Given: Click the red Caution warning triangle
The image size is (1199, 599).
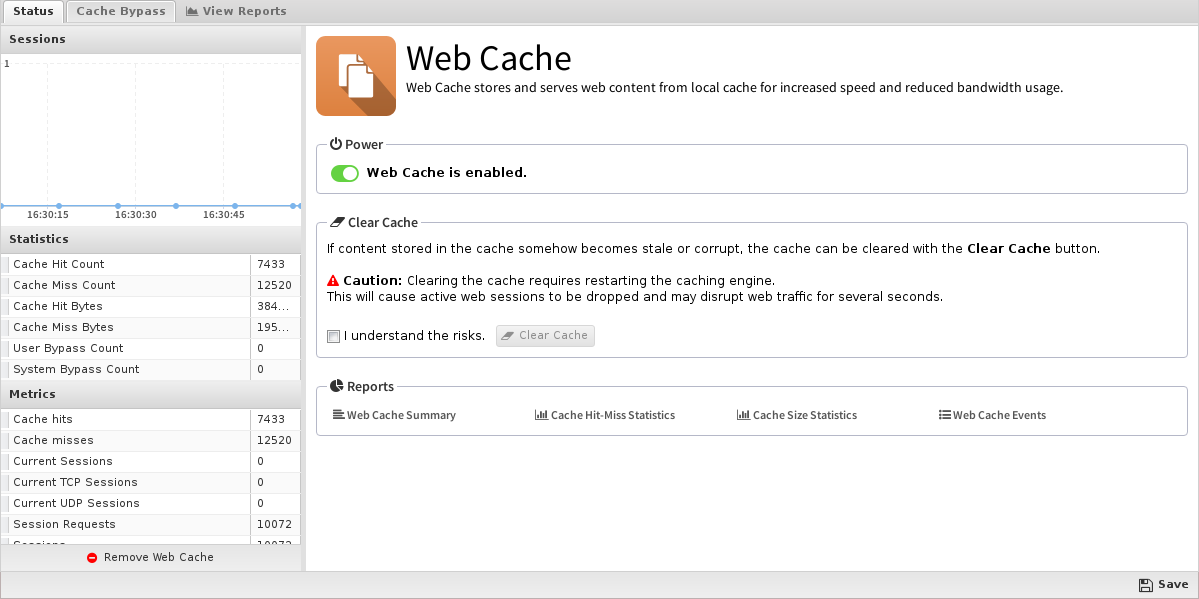Looking at the screenshot, I should (x=333, y=280).
